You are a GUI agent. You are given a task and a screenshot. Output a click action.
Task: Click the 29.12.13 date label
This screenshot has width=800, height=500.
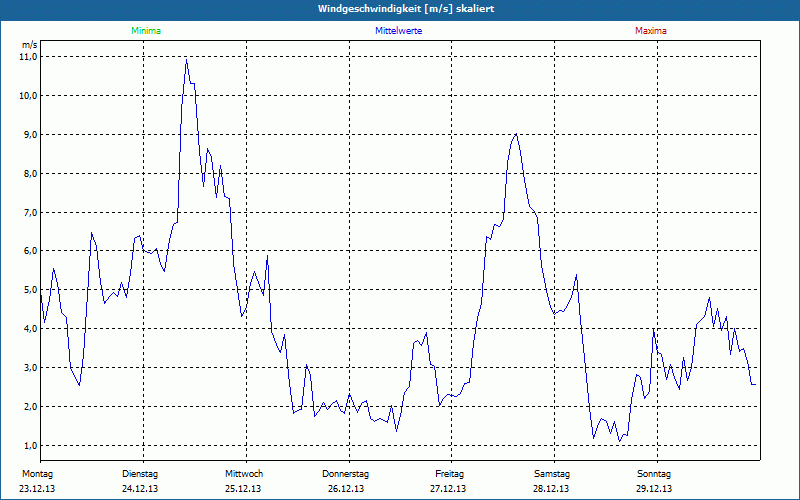pos(654,489)
